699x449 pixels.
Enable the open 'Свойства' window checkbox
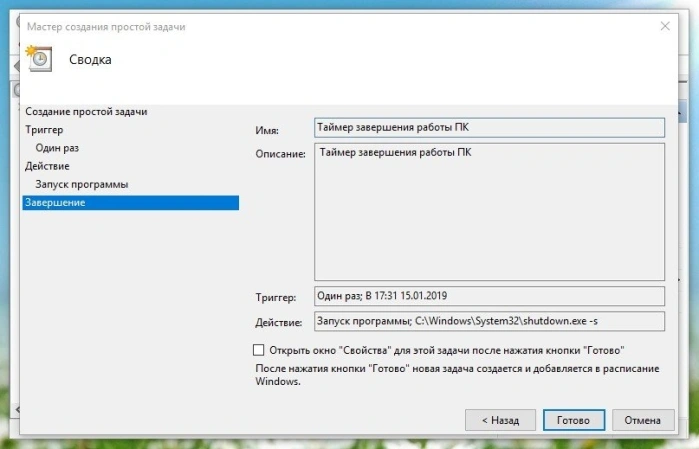(259, 350)
